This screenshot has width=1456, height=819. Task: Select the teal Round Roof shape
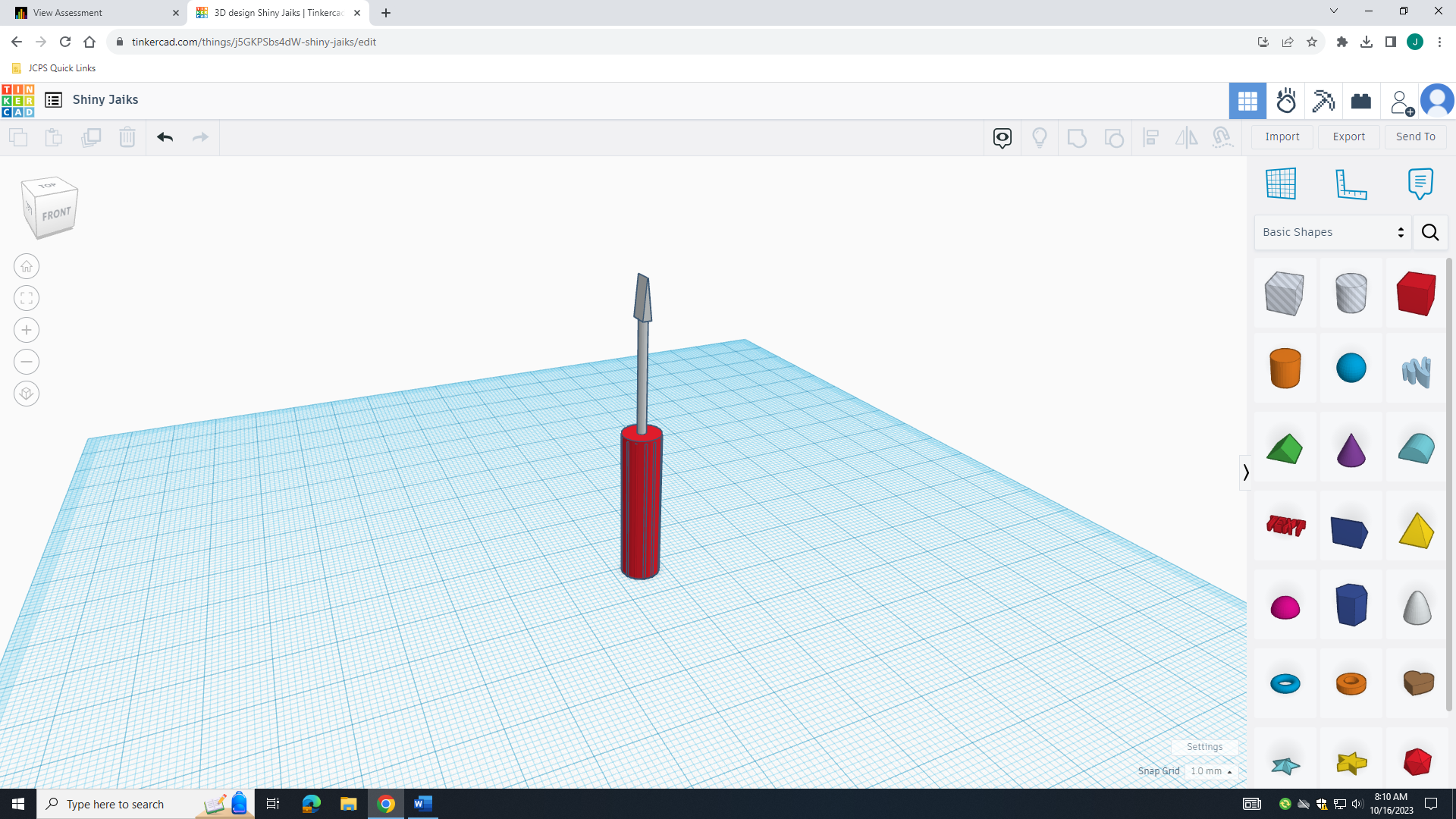[x=1417, y=448]
